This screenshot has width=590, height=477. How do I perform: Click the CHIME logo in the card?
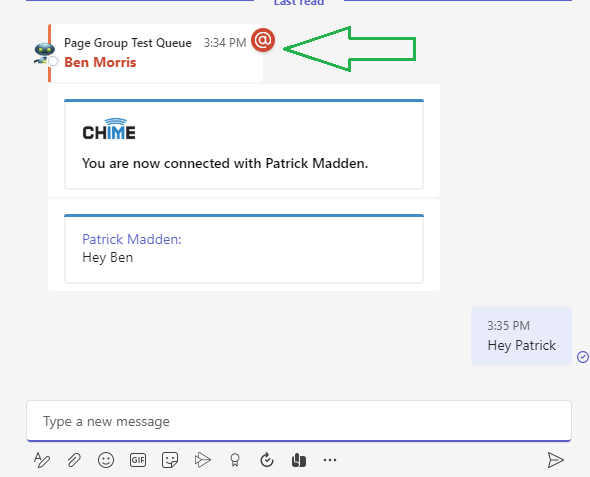pyautogui.click(x=109, y=129)
